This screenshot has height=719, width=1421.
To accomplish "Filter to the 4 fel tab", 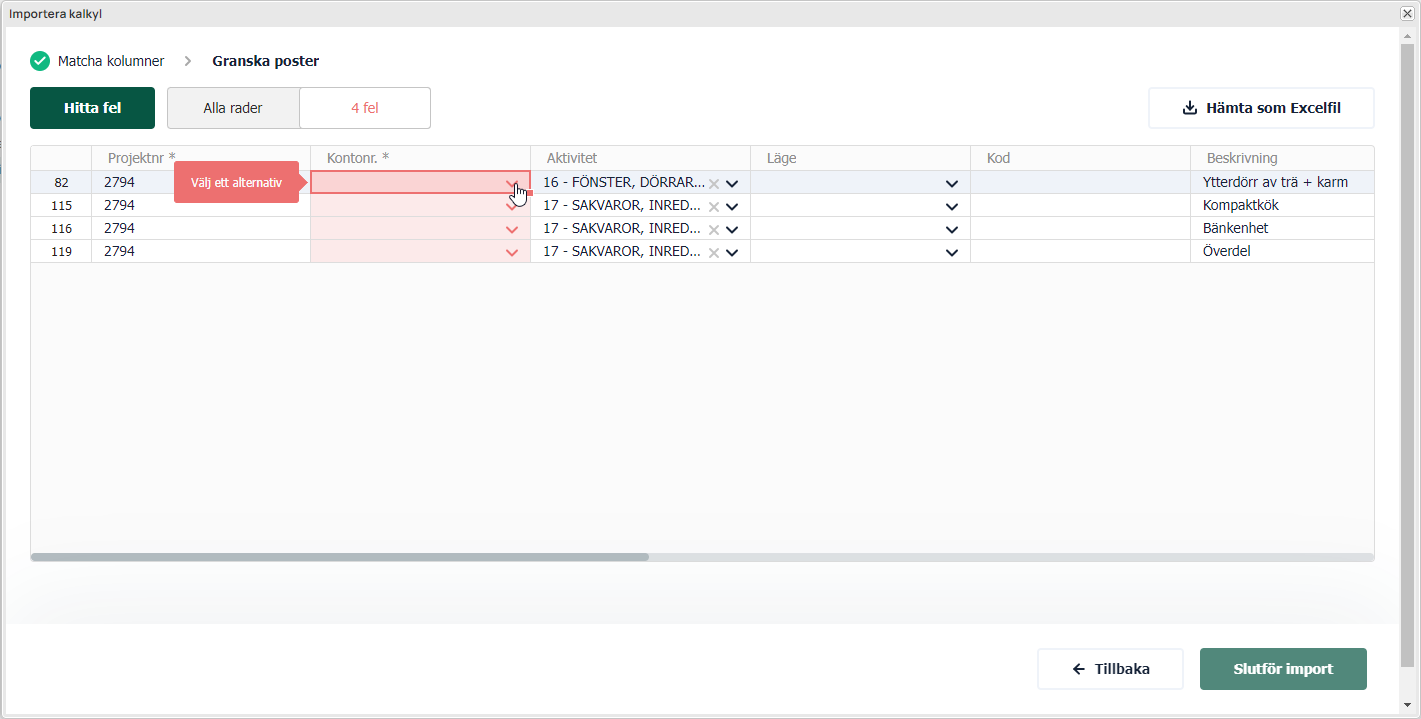I will [x=365, y=108].
